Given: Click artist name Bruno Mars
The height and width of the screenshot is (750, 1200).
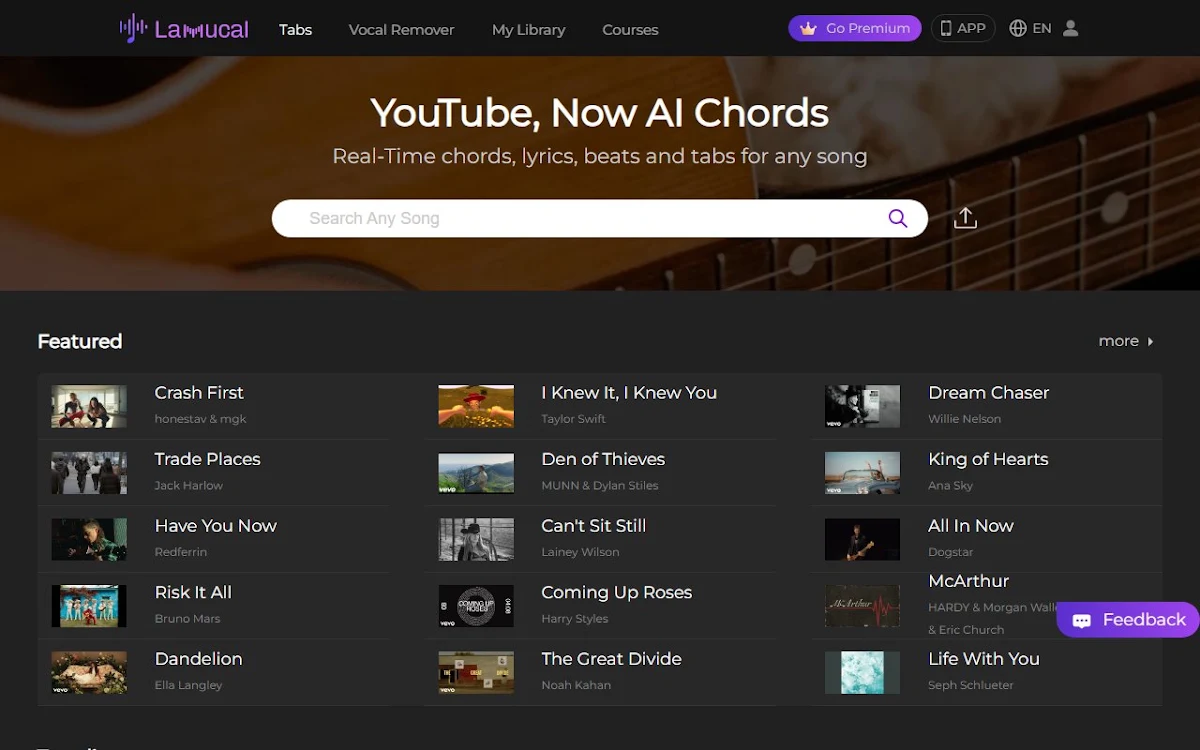Looking at the screenshot, I should pos(187,619).
